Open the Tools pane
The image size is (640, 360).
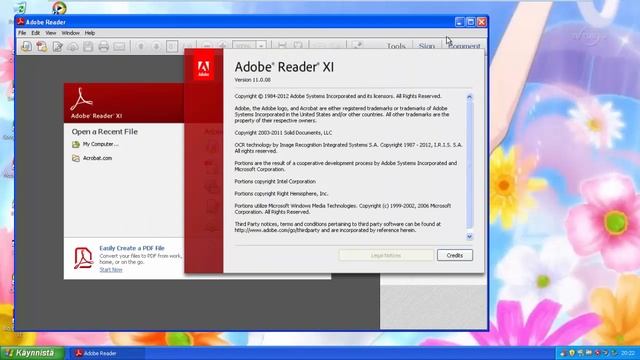click(x=396, y=46)
